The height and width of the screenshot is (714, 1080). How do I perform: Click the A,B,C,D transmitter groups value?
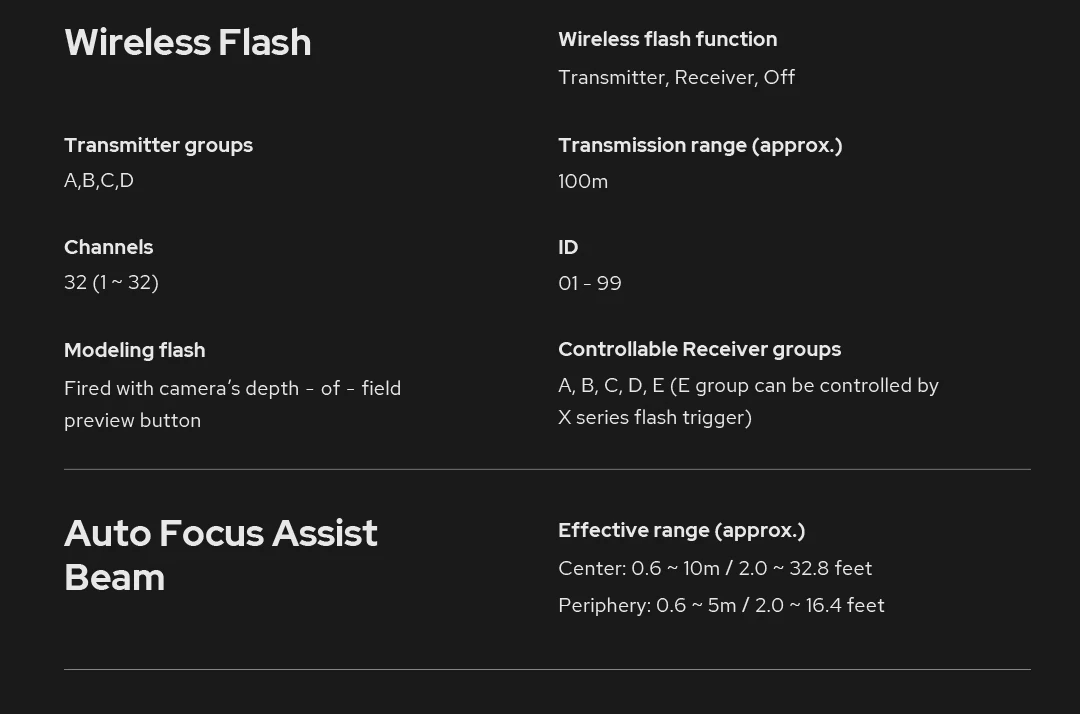[99, 181]
